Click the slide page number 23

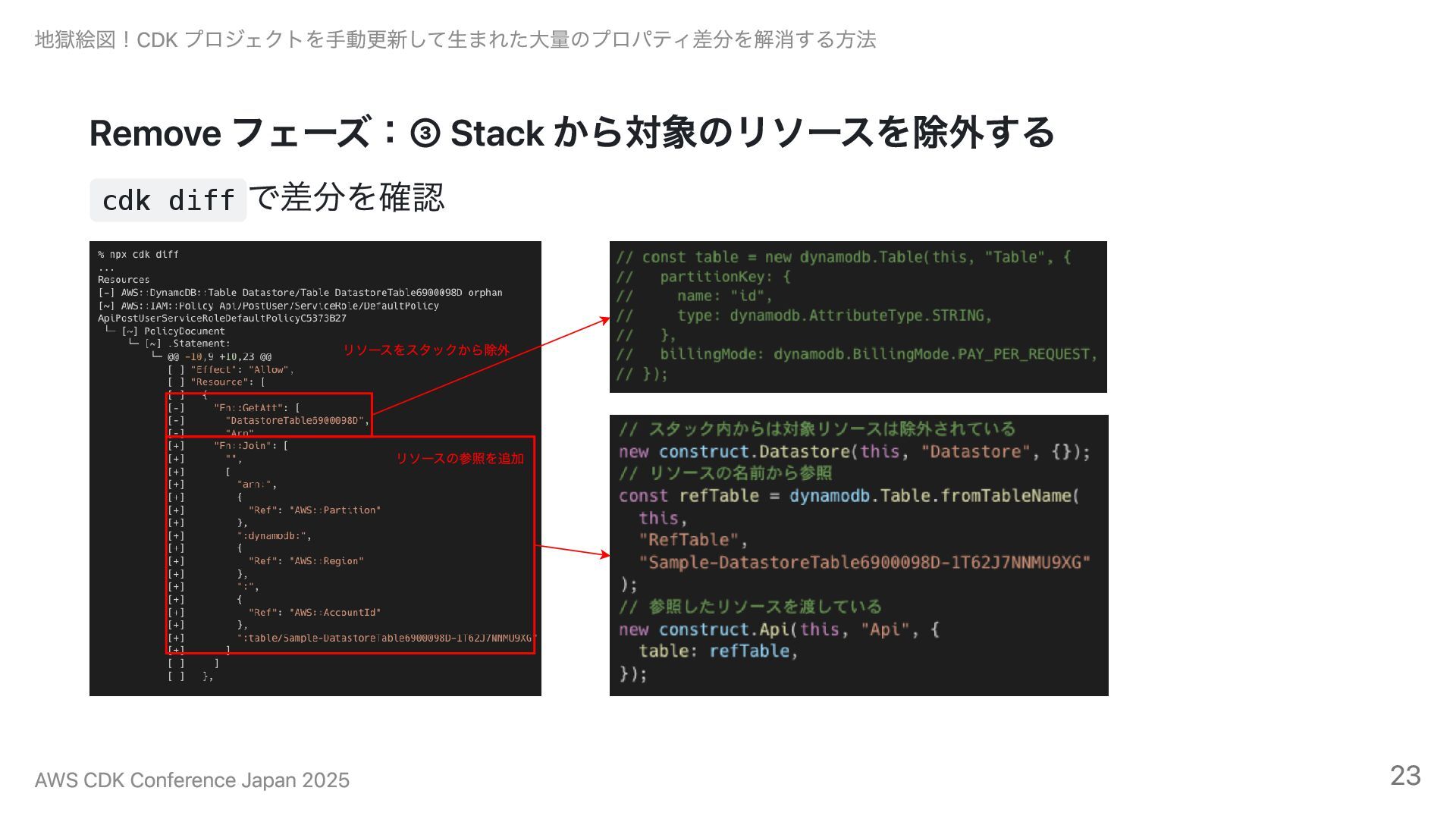point(1405,776)
